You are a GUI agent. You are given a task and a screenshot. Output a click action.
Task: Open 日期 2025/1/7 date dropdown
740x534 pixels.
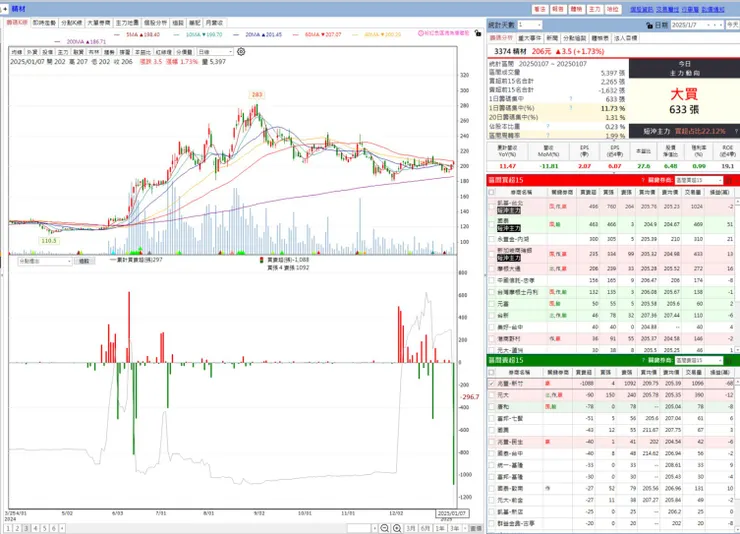697,25
